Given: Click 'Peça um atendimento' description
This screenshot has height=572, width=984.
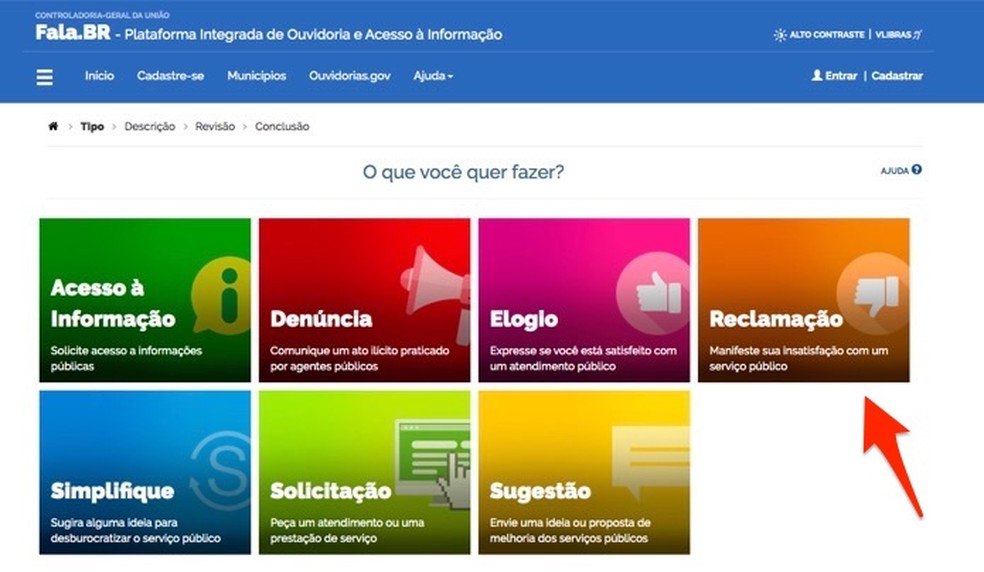Looking at the screenshot, I should coord(347,531).
